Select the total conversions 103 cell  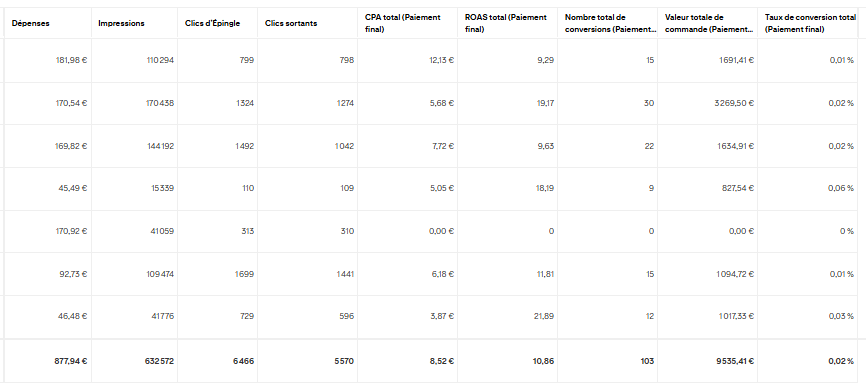tap(648, 361)
